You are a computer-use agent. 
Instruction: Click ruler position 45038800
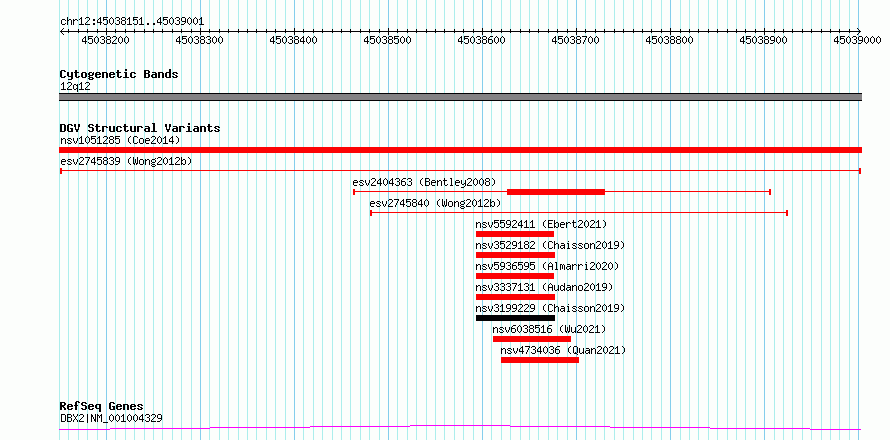click(x=670, y=40)
